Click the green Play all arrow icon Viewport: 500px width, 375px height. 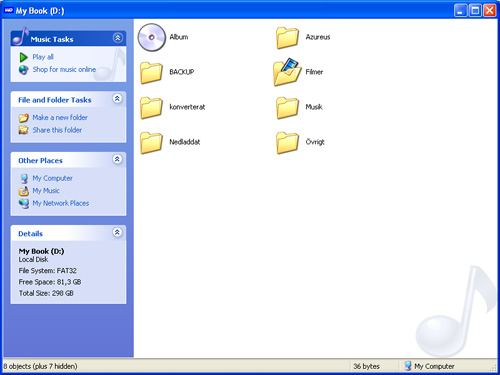[23, 57]
